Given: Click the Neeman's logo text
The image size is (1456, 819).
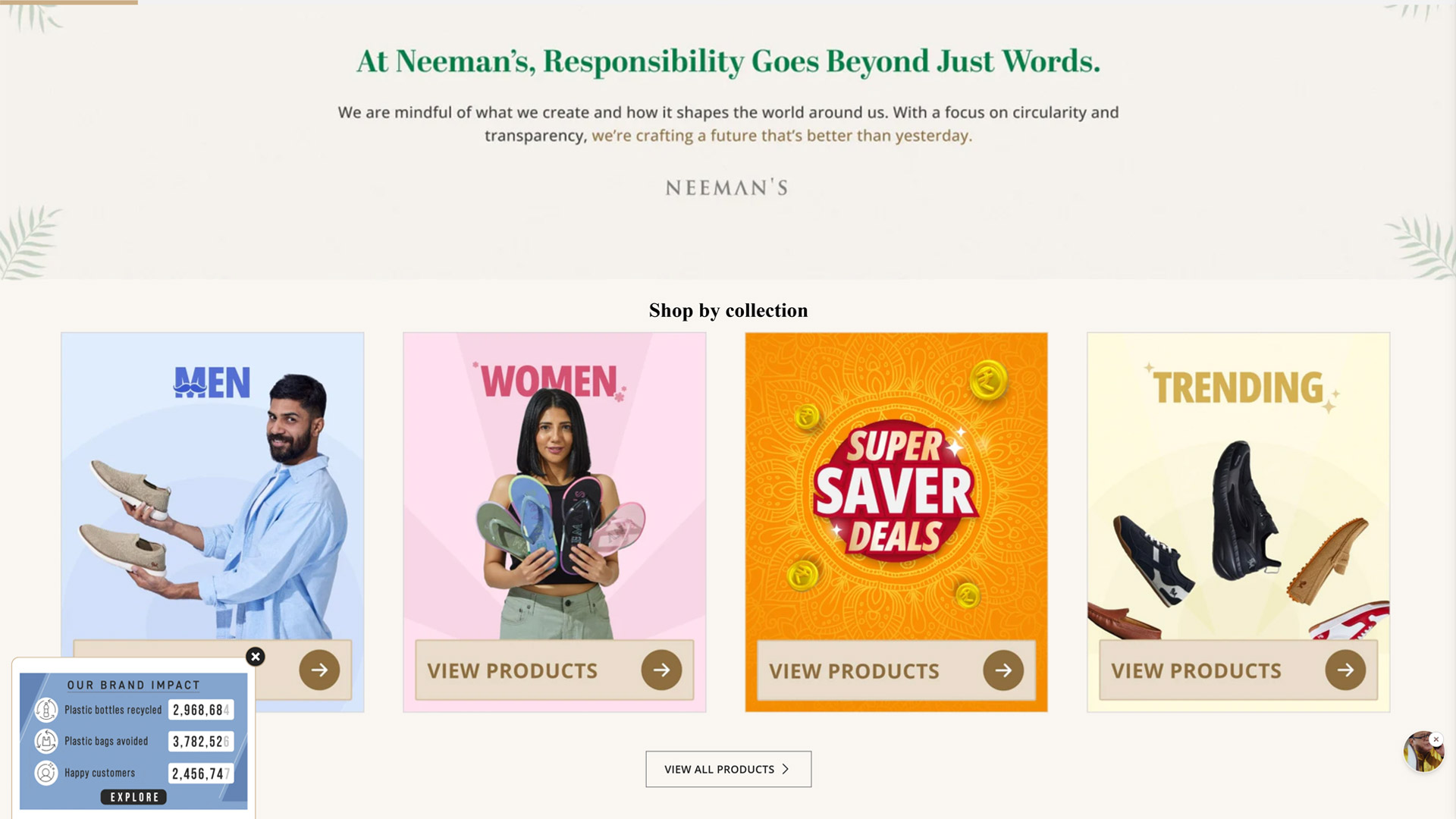Looking at the screenshot, I should (727, 188).
